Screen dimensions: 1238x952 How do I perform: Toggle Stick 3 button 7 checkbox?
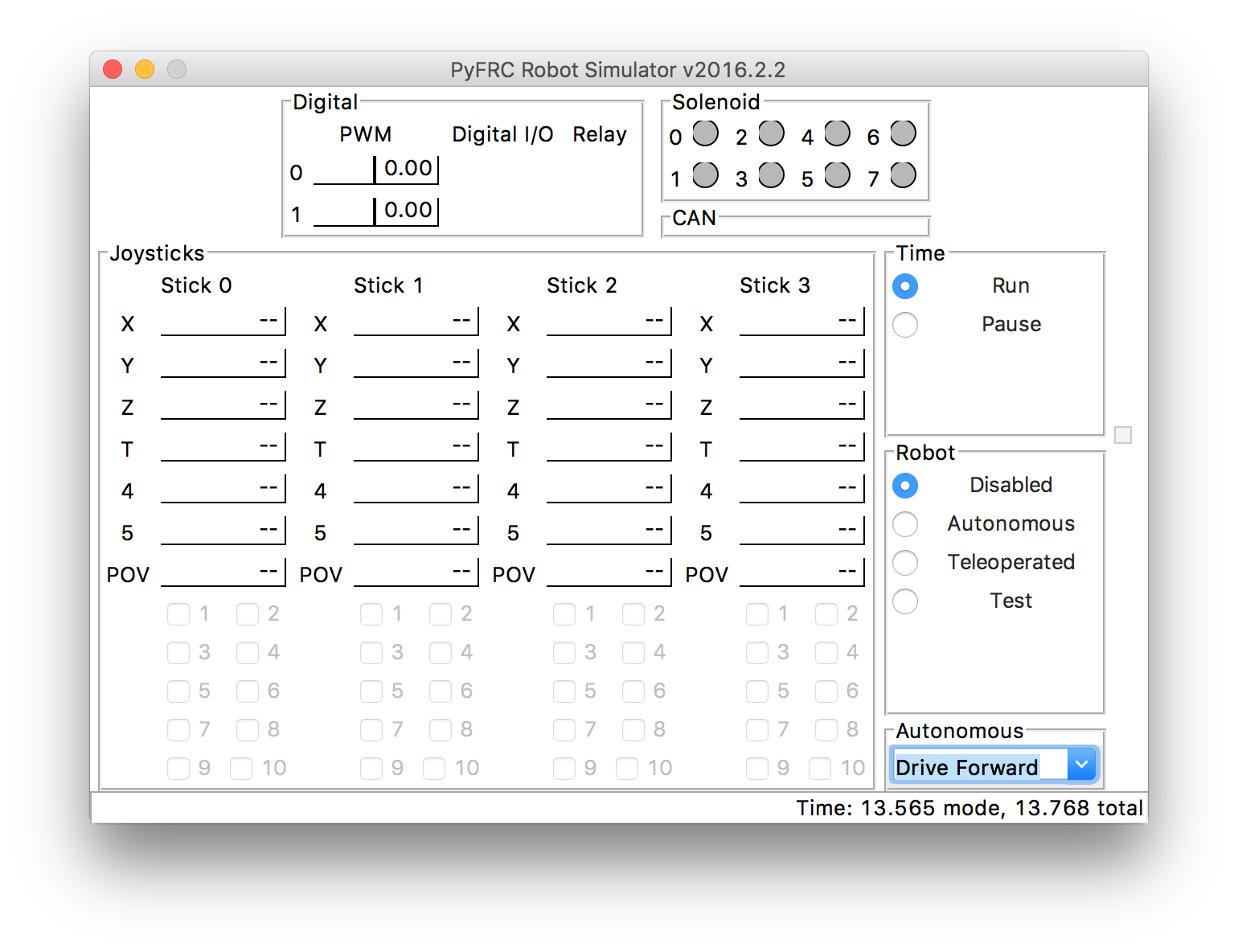757,730
